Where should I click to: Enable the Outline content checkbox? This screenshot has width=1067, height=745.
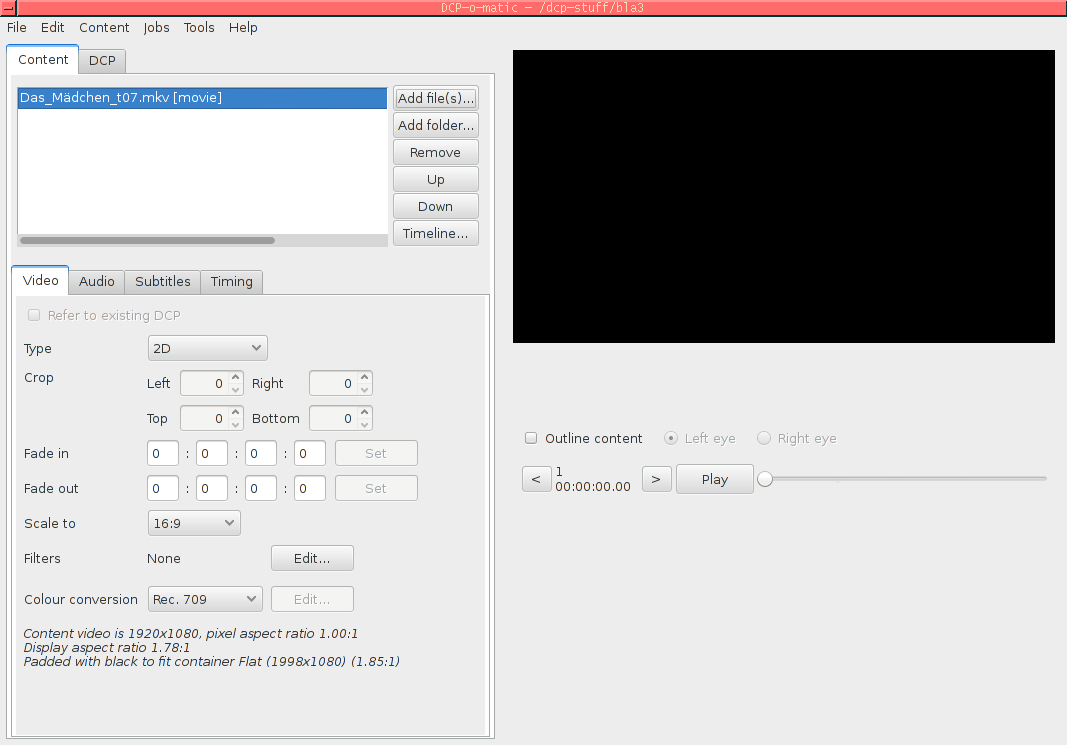coord(531,438)
